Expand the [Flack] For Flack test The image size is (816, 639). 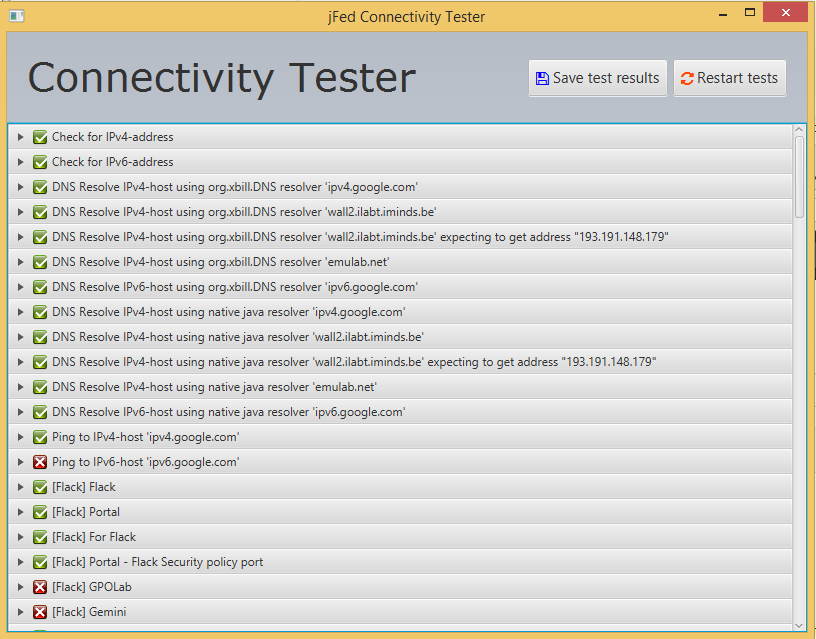pos(20,536)
